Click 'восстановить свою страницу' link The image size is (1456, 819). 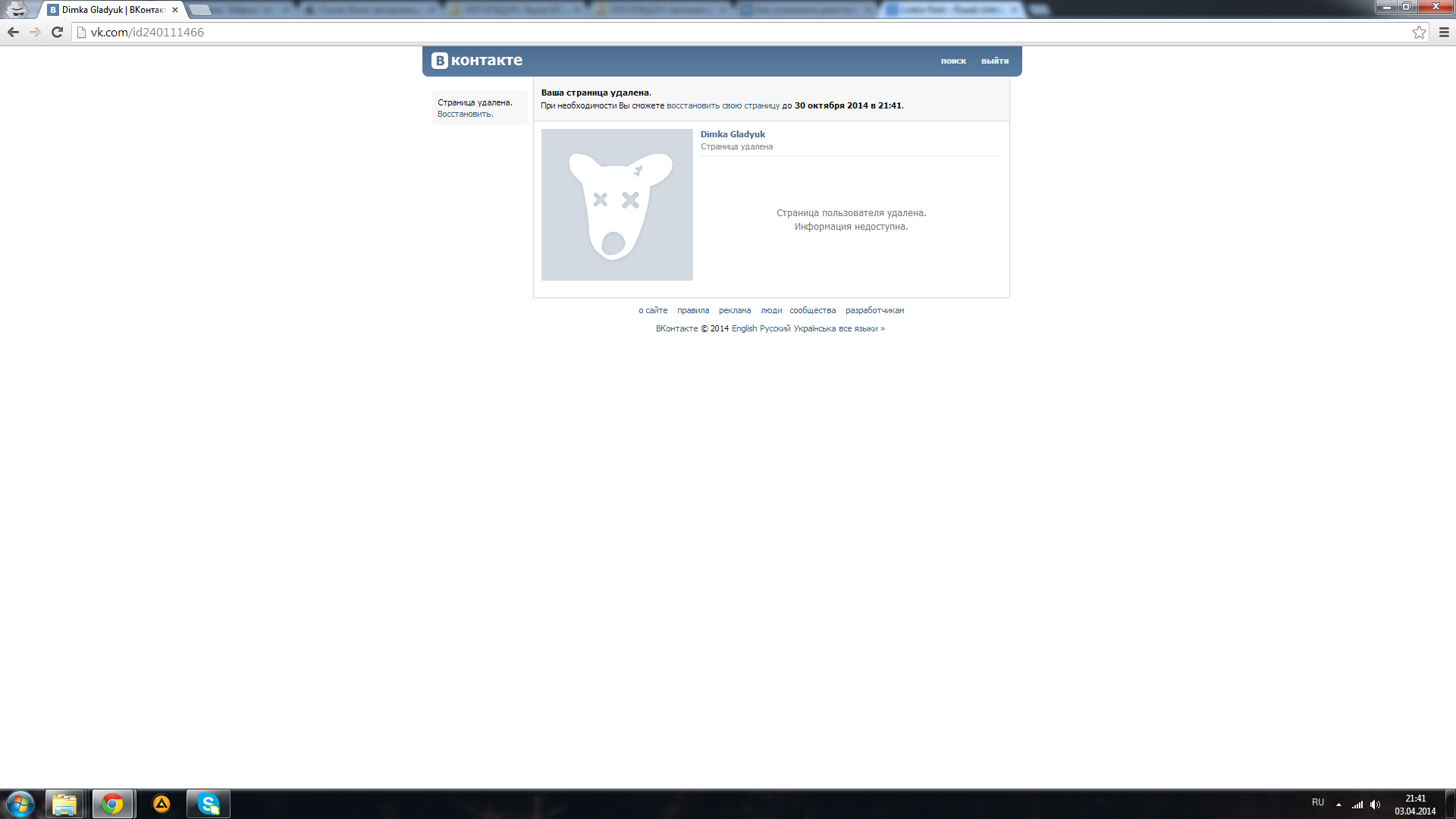tap(723, 105)
